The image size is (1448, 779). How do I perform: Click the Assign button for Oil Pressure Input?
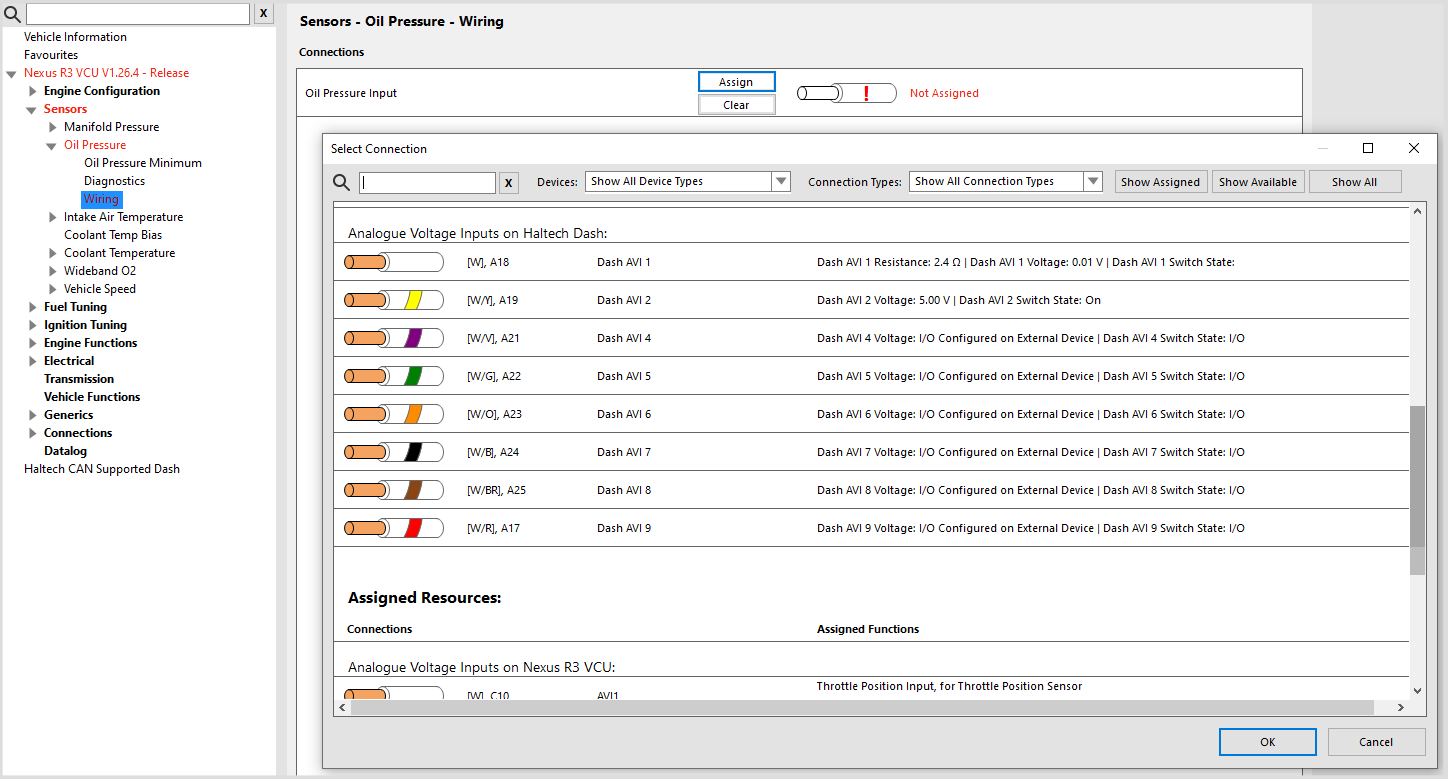(x=736, y=82)
